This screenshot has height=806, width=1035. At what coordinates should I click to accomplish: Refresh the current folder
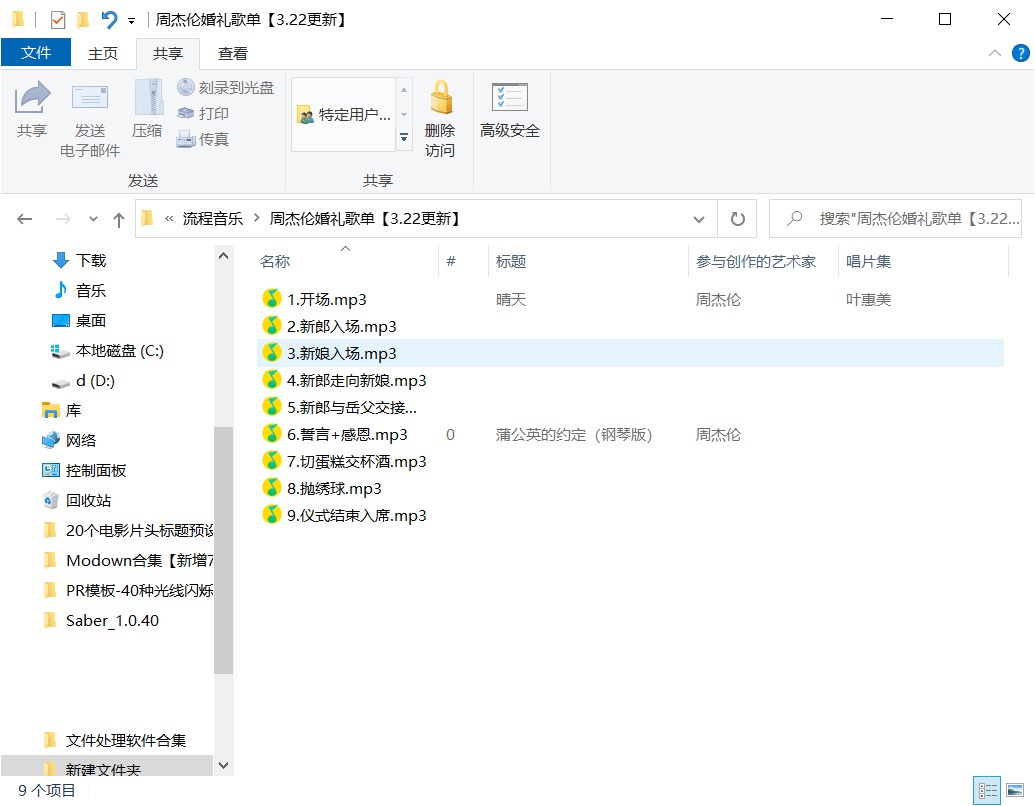(737, 219)
